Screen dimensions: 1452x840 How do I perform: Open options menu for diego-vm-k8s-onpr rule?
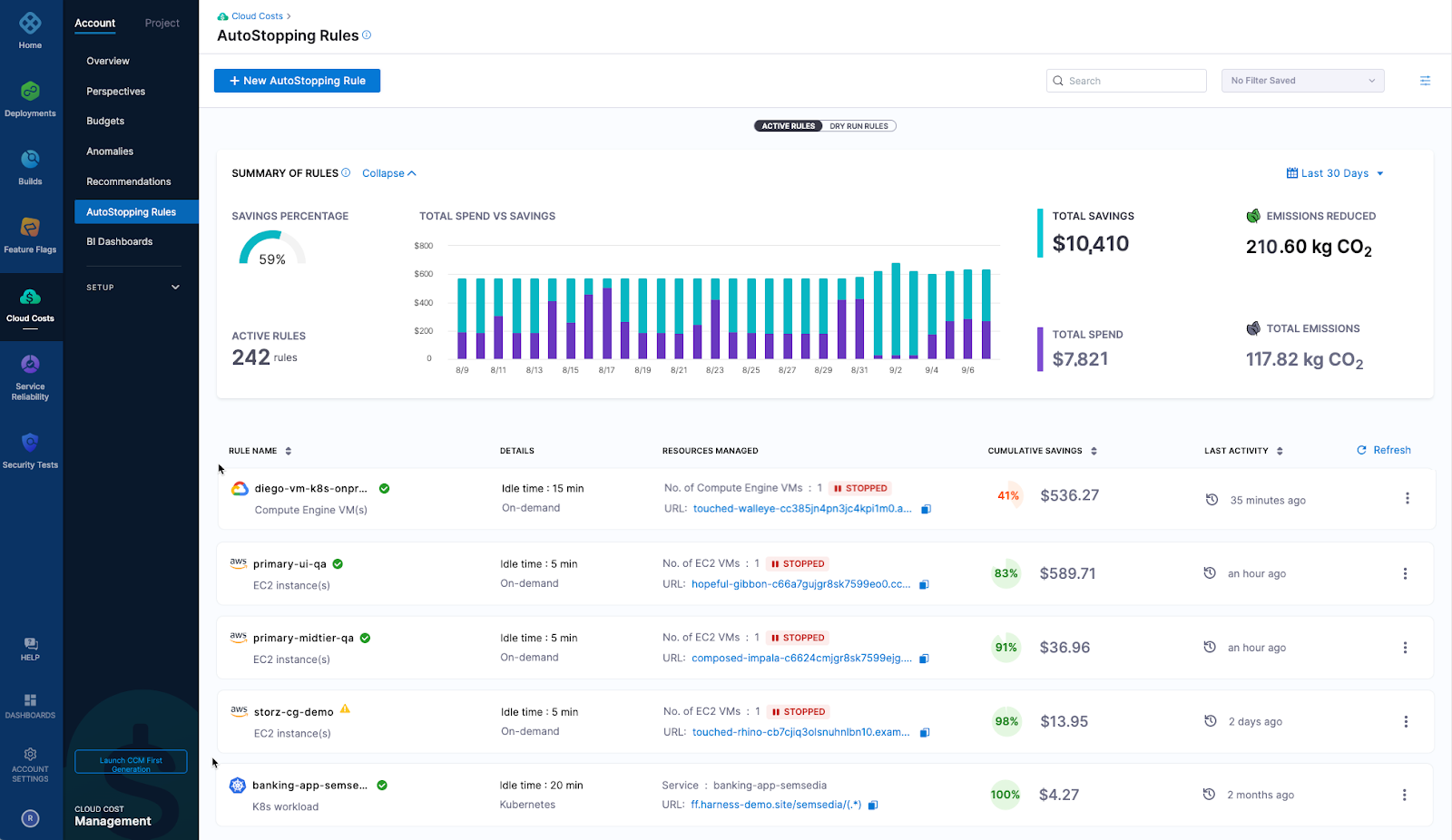(x=1408, y=498)
